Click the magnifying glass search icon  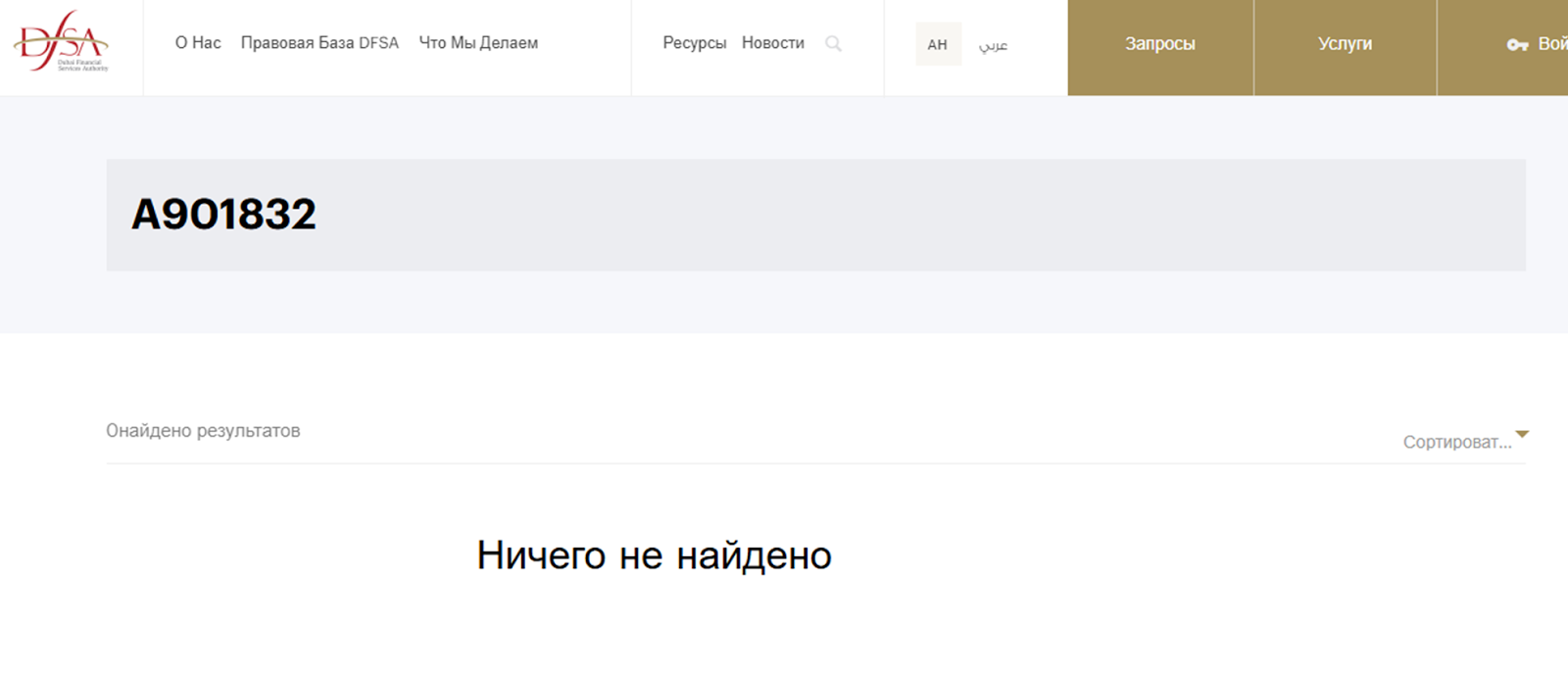[x=833, y=43]
